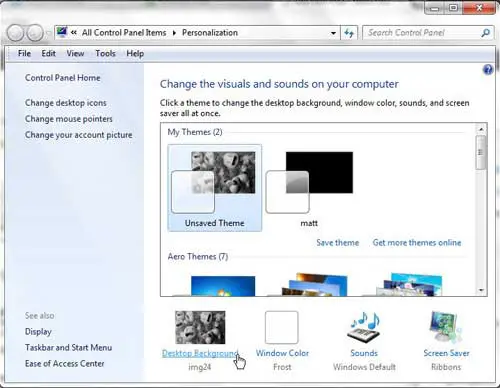Click the Window Color text link
500x388 pixels.
282,353
